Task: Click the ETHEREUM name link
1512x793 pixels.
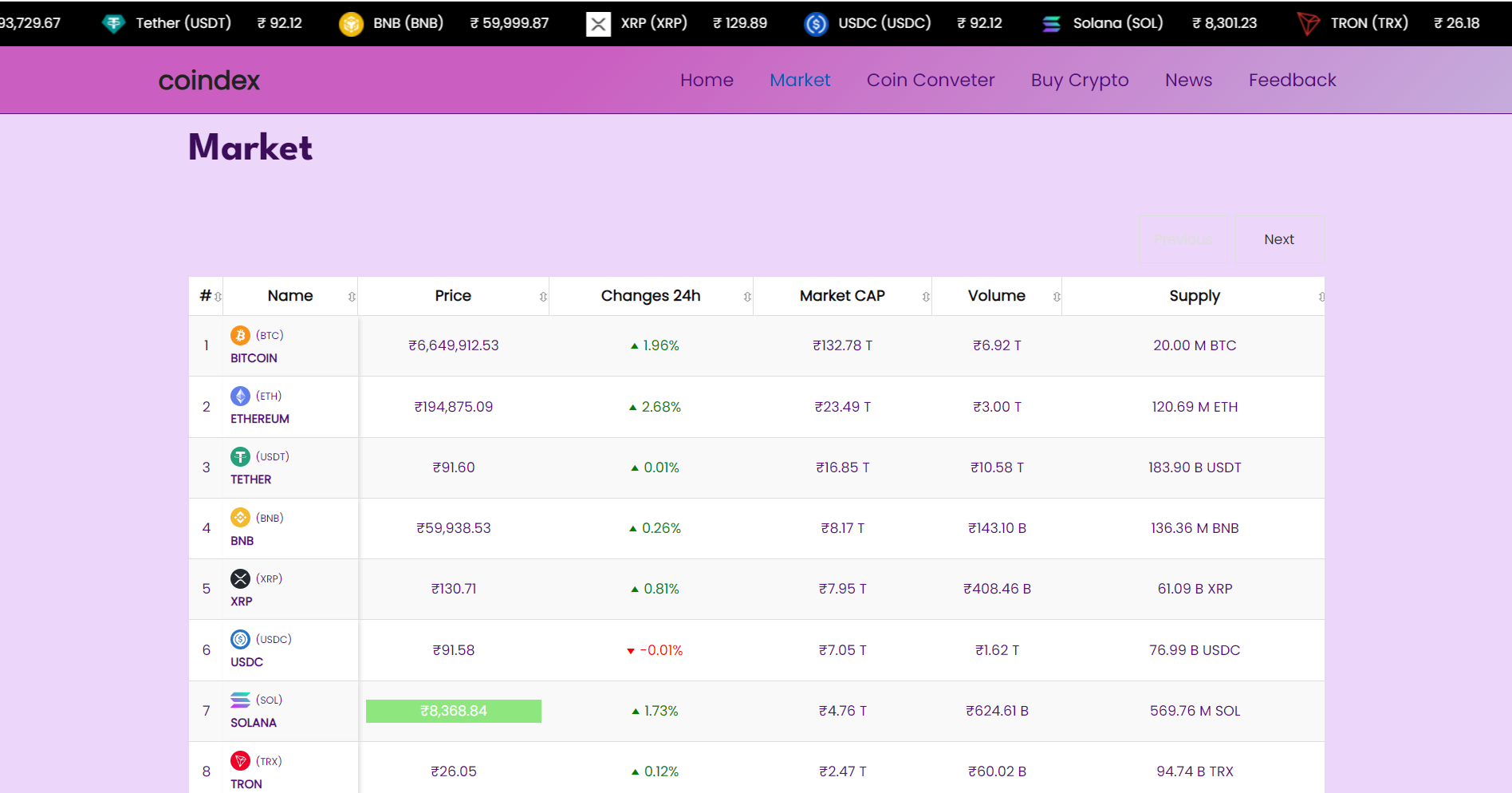Action: click(260, 419)
